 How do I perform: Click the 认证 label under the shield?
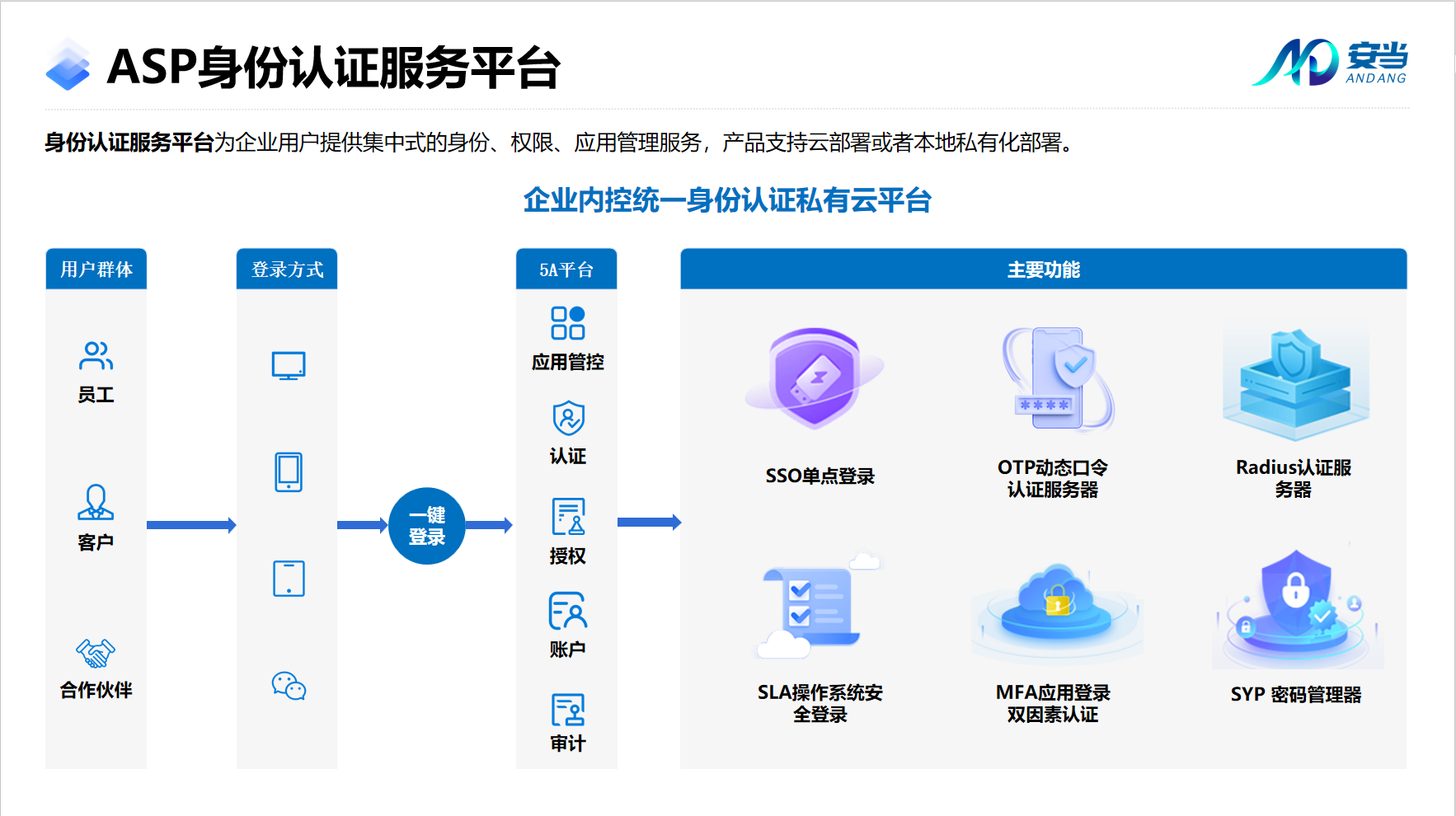coord(568,456)
